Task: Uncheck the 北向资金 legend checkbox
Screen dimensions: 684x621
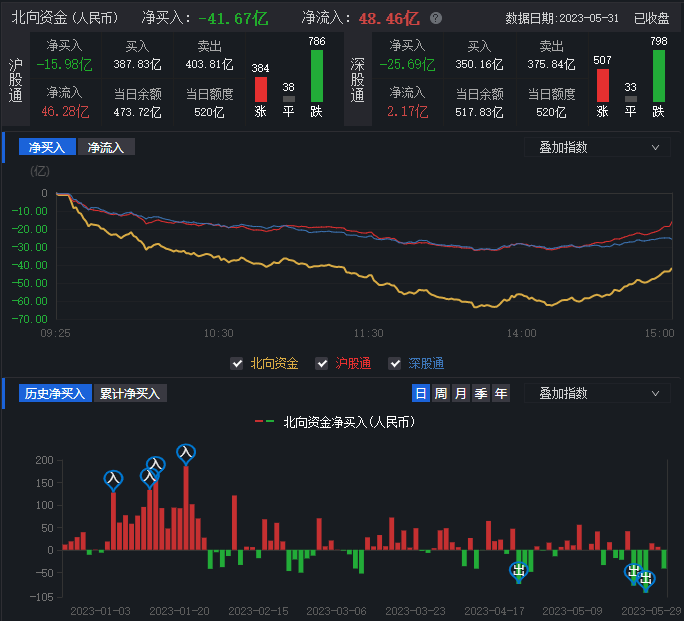Action: pyautogui.click(x=237, y=364)
